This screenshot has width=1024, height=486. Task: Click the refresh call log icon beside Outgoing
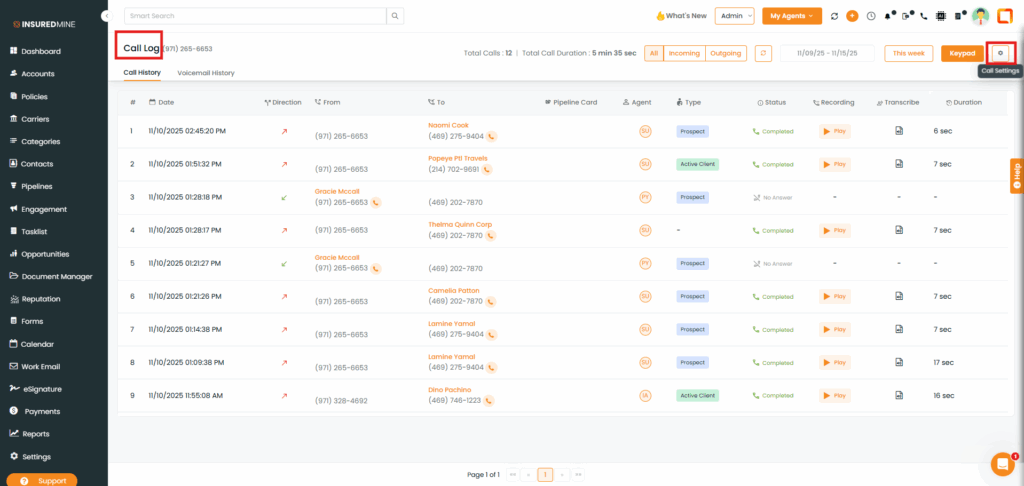pos(763,53)
